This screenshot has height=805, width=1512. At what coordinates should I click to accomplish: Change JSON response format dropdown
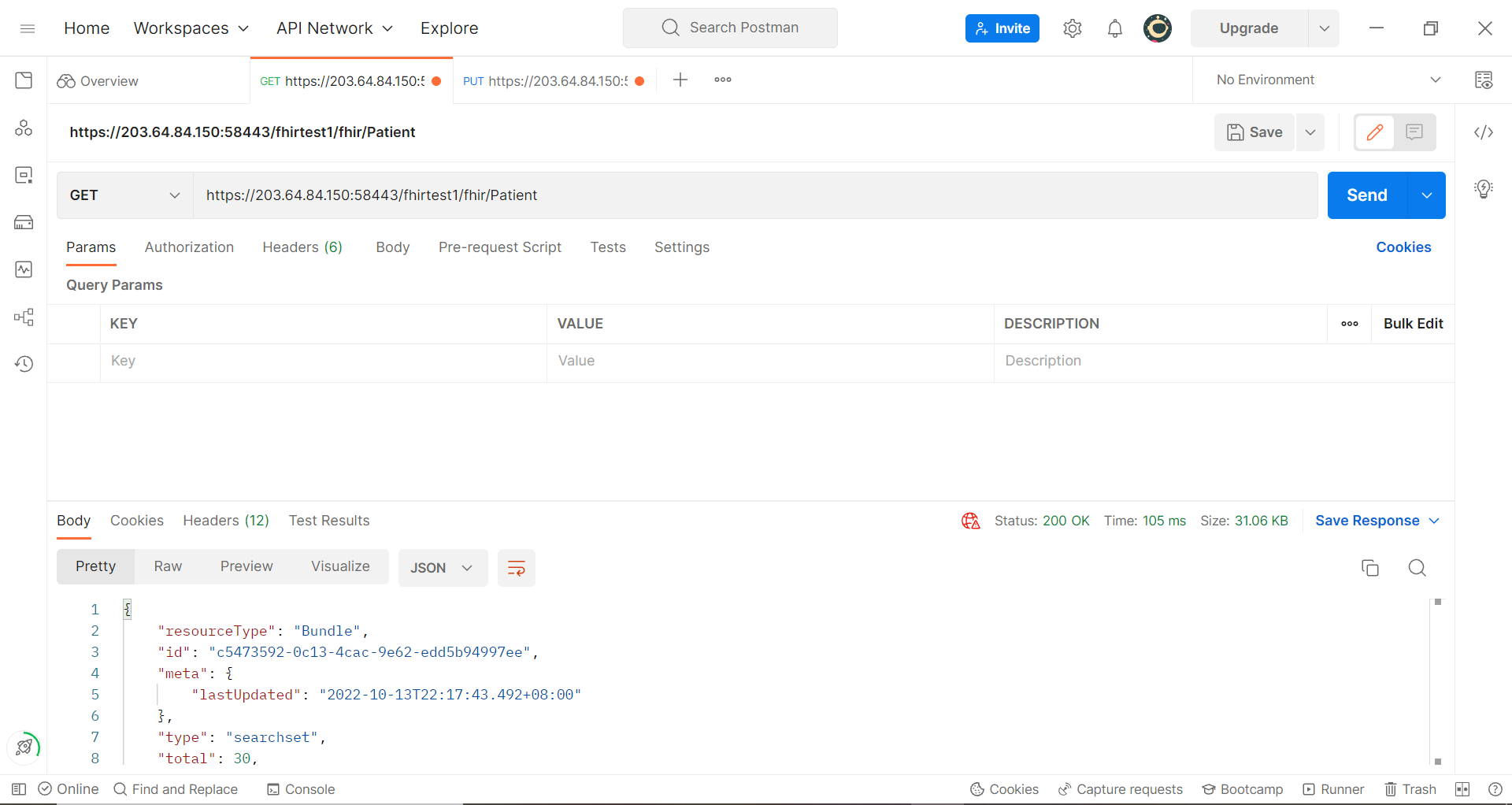(443, 568)
